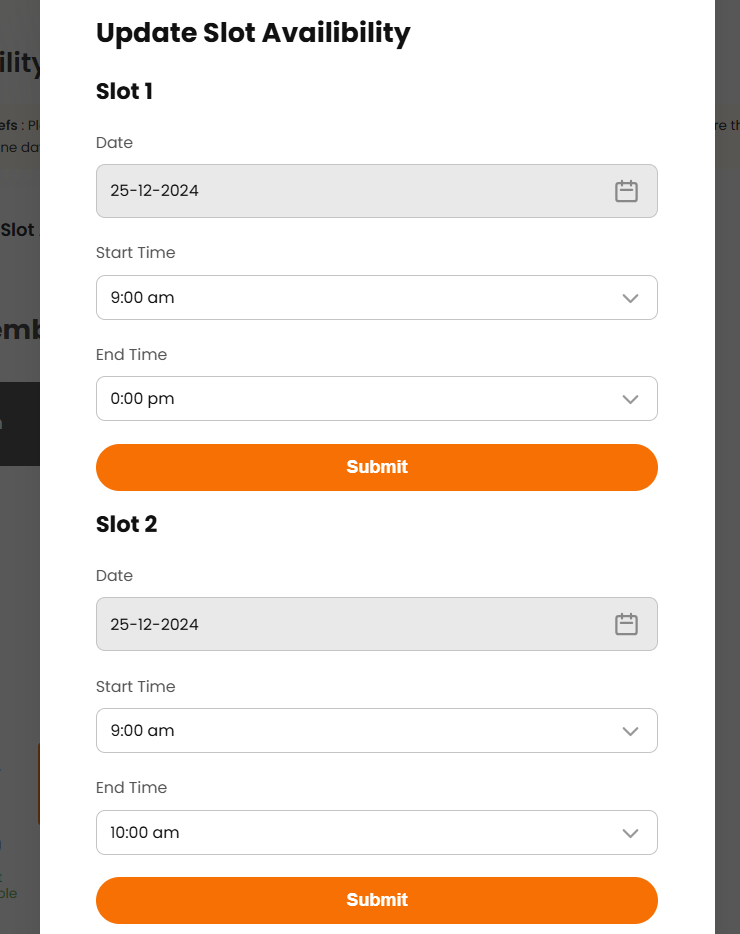This screenshot has width=740, height=934.
Task: Click the Slot 2 date field showing 25-12-2024
Action: [x=340, y=624]
